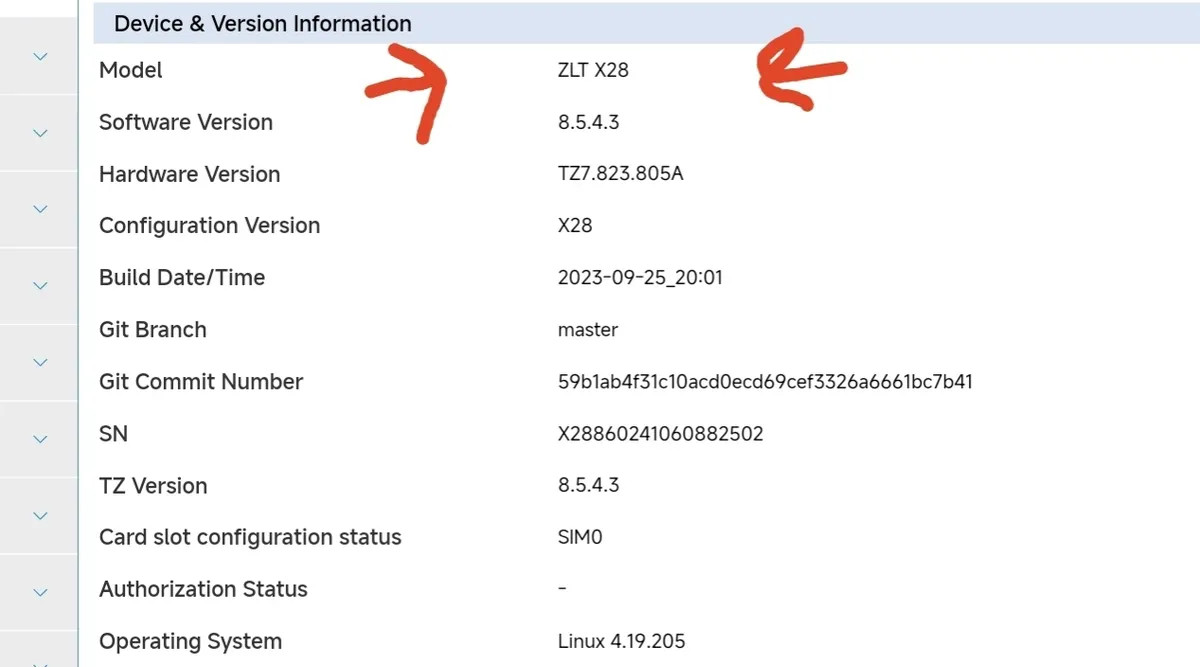
Task: Expand the sidebar chevron beside Software Version
Action: coord(41,133)
